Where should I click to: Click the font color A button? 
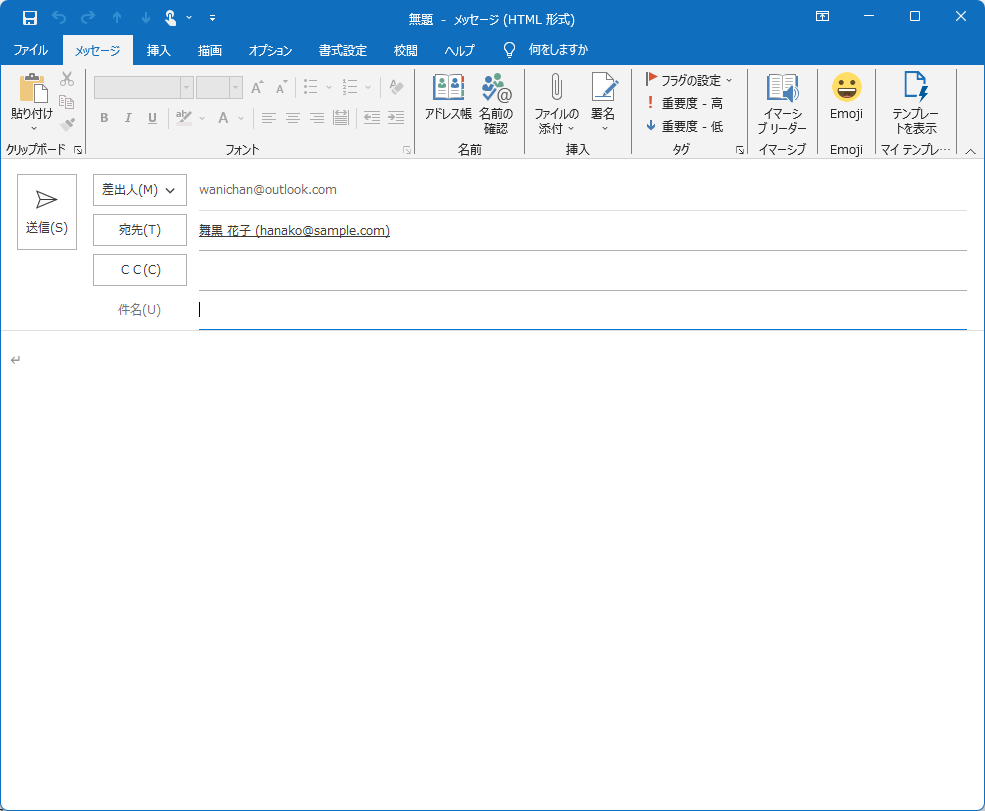pos(223,117)
